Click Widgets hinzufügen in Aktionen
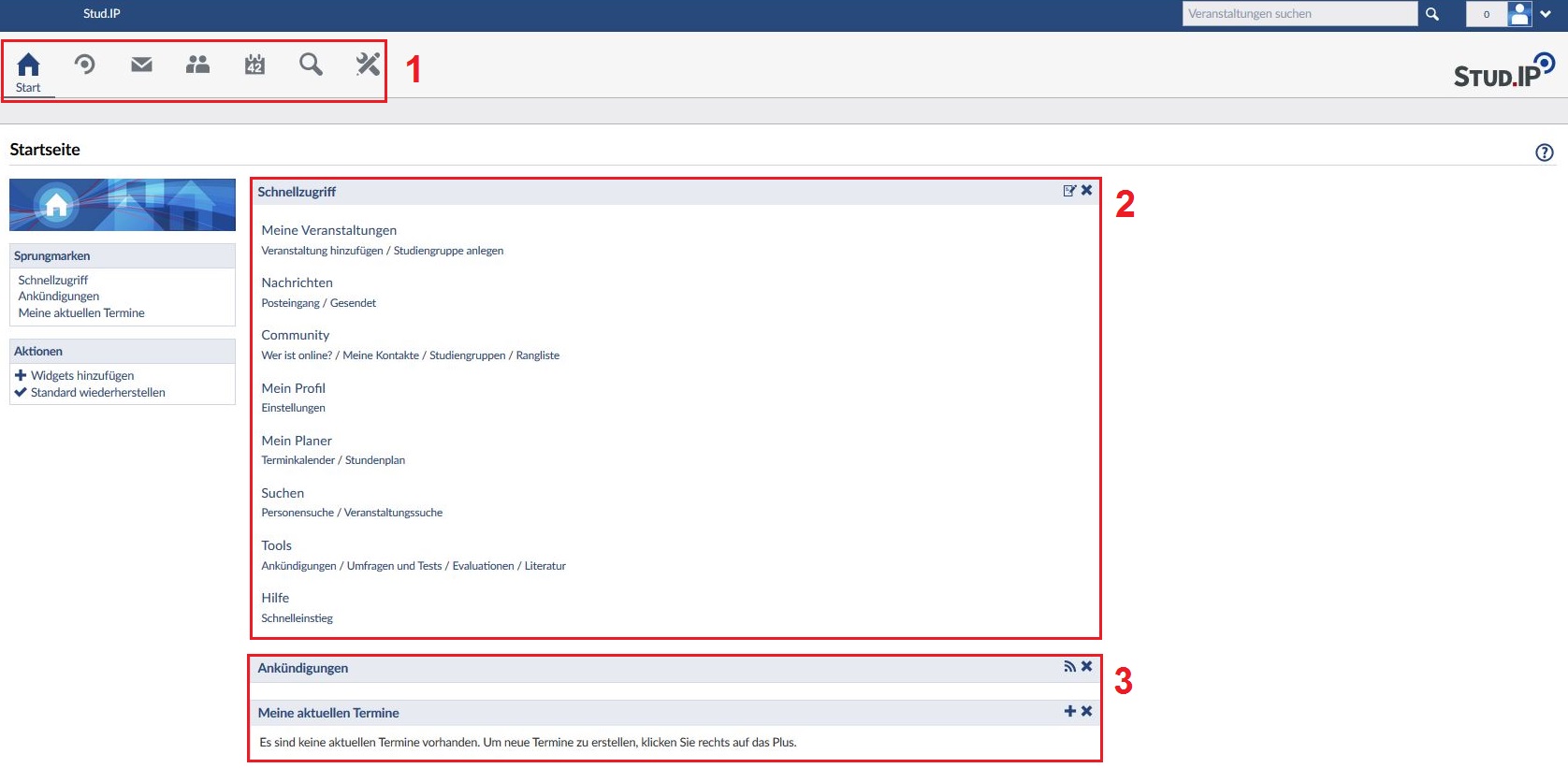Viewport: 1568px width, 768px height. pyautogui.click(x=82, y=376)
